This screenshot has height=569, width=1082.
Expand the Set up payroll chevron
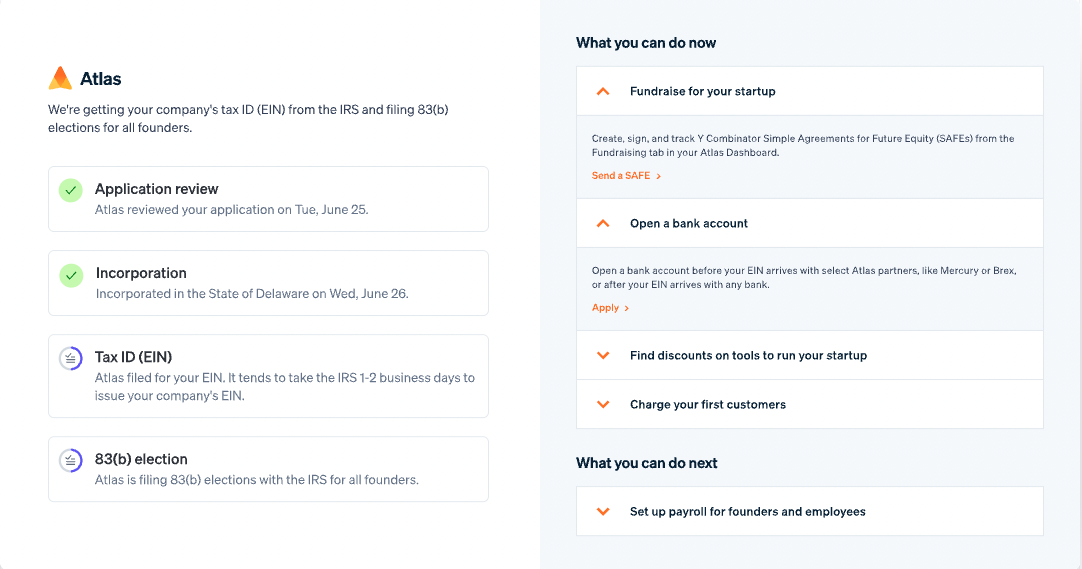603,511
